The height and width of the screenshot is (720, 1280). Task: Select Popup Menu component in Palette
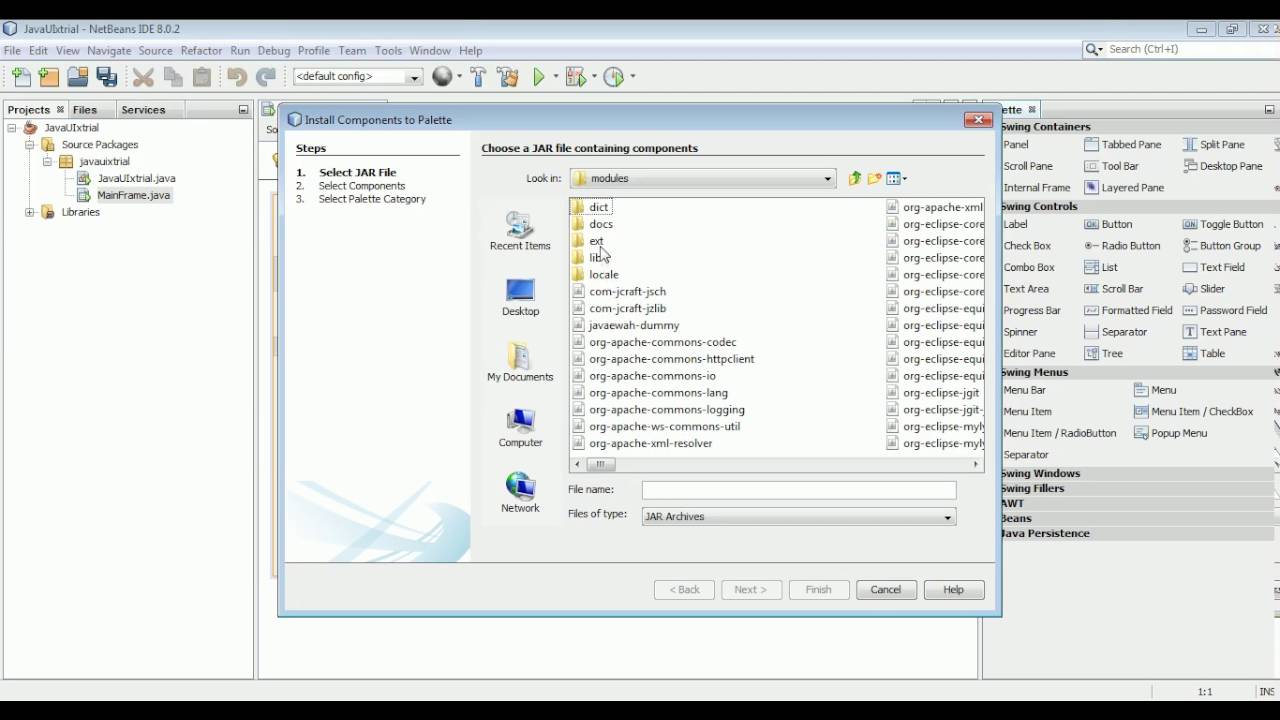coord(1171,433)
